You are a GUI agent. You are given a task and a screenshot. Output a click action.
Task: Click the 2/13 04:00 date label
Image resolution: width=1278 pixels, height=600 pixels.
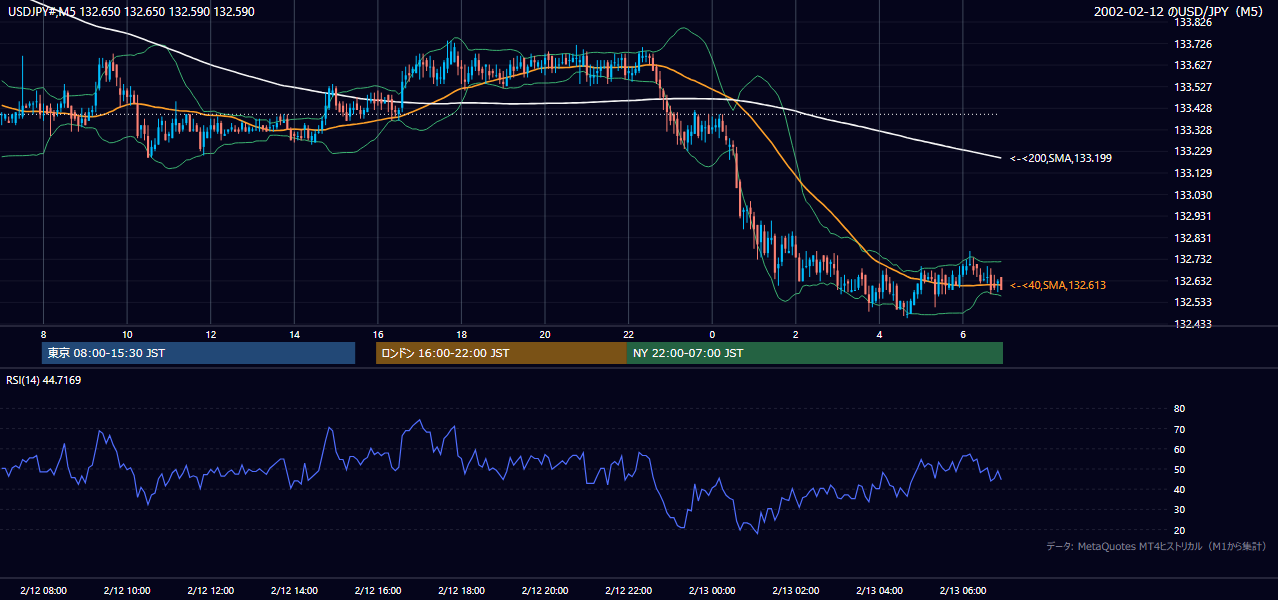point(879,590)
